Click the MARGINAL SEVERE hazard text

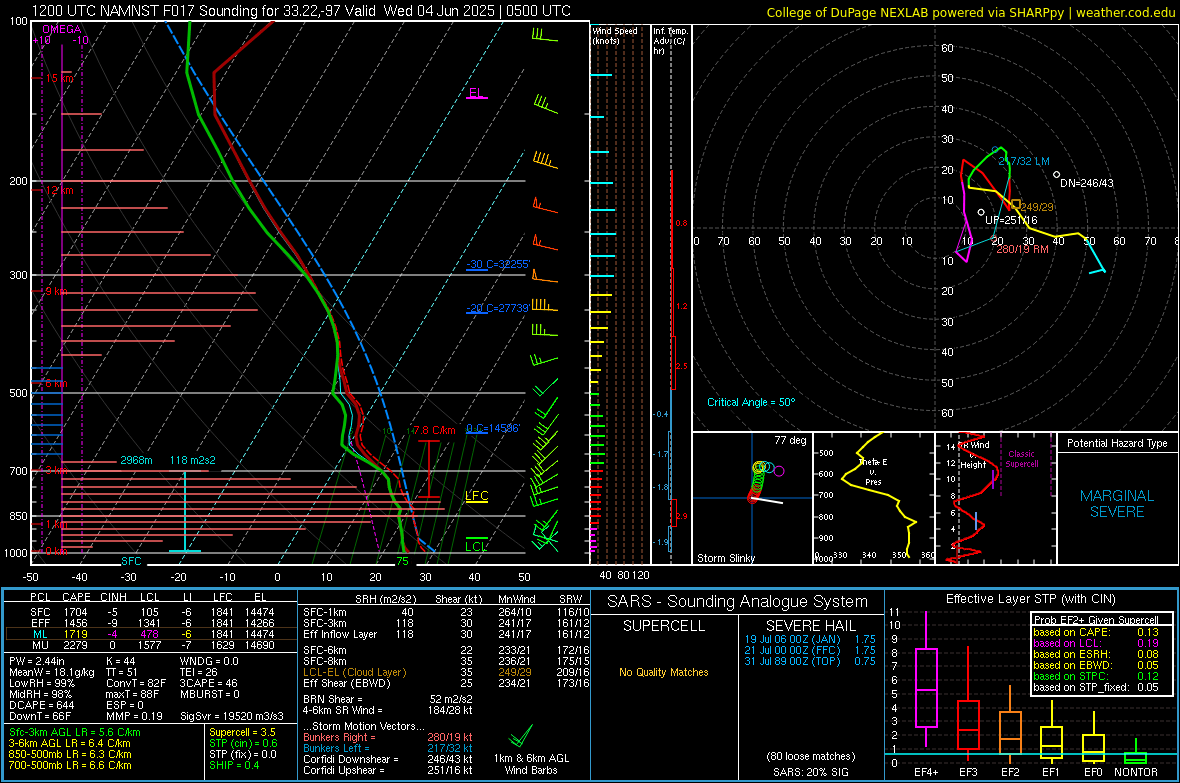click(x=1117, y=504)
